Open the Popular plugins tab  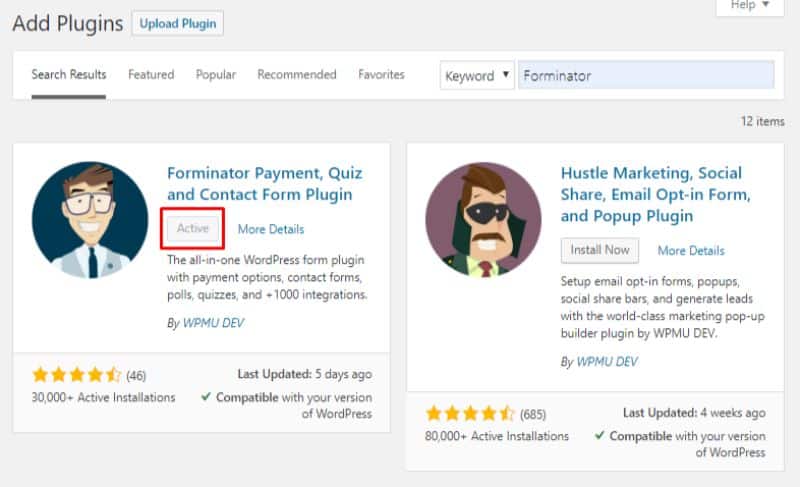216,74
